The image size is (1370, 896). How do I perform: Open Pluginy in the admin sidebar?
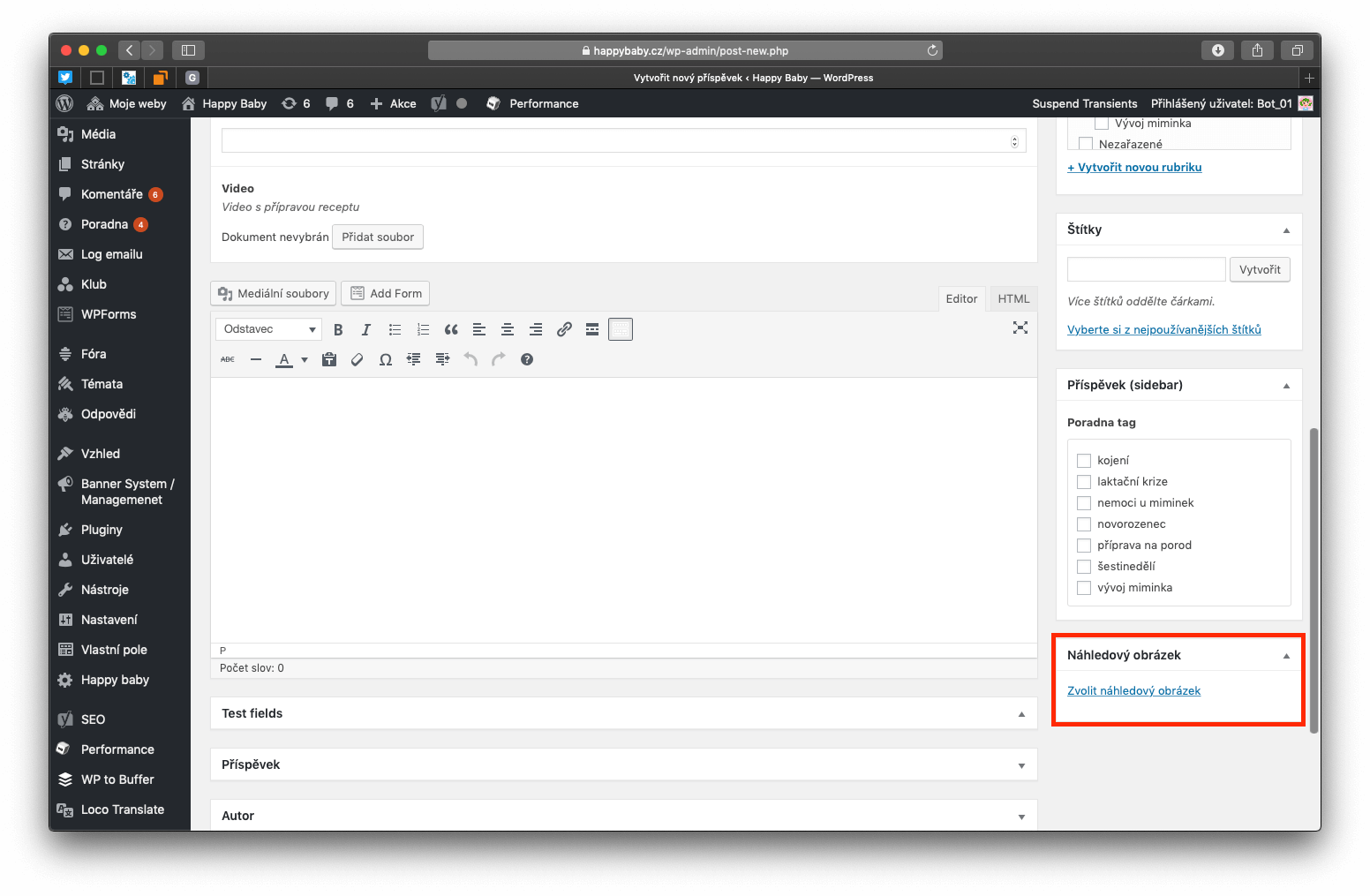click(x=102, y=530)
